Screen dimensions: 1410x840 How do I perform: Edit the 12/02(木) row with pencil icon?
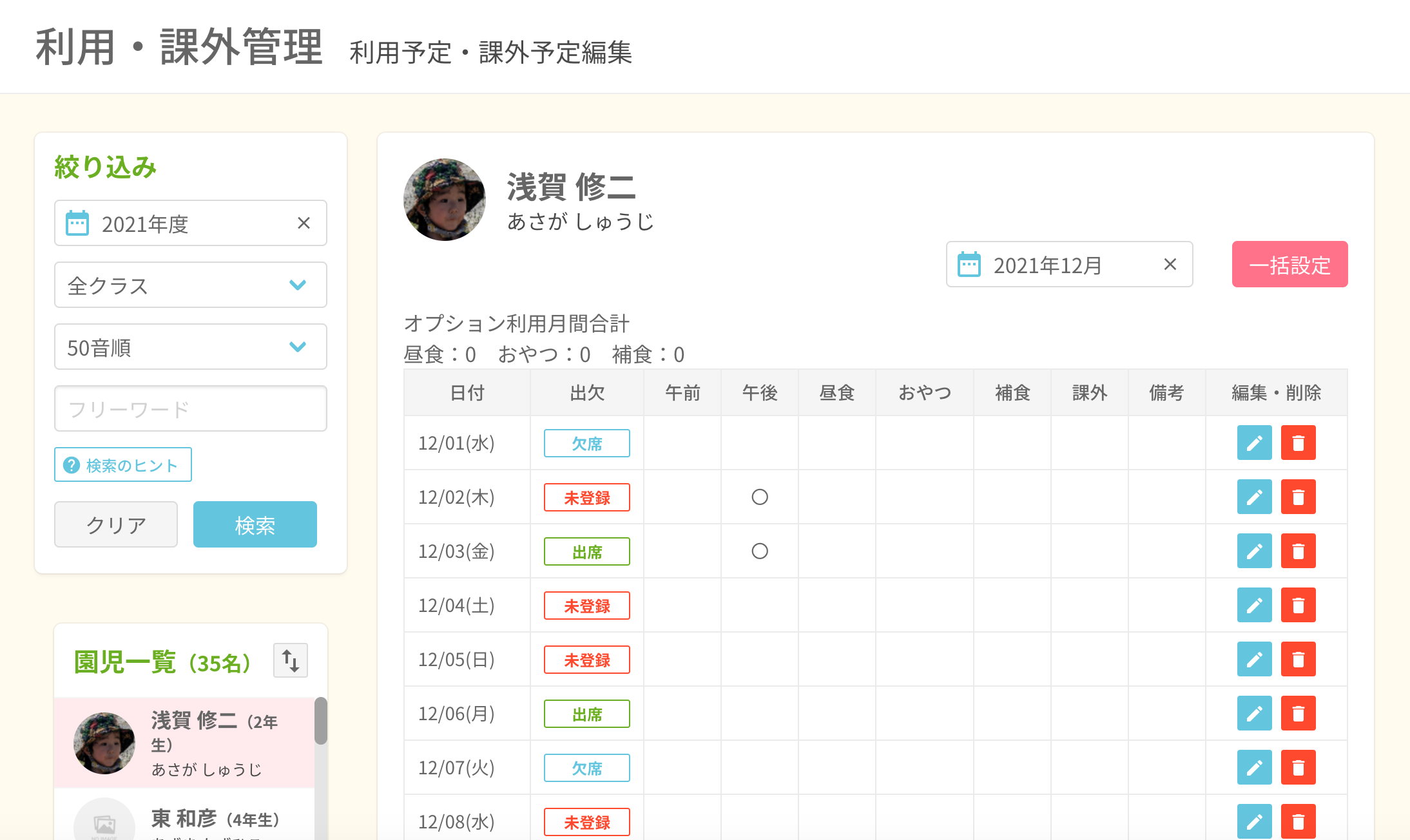[1254, 497]
